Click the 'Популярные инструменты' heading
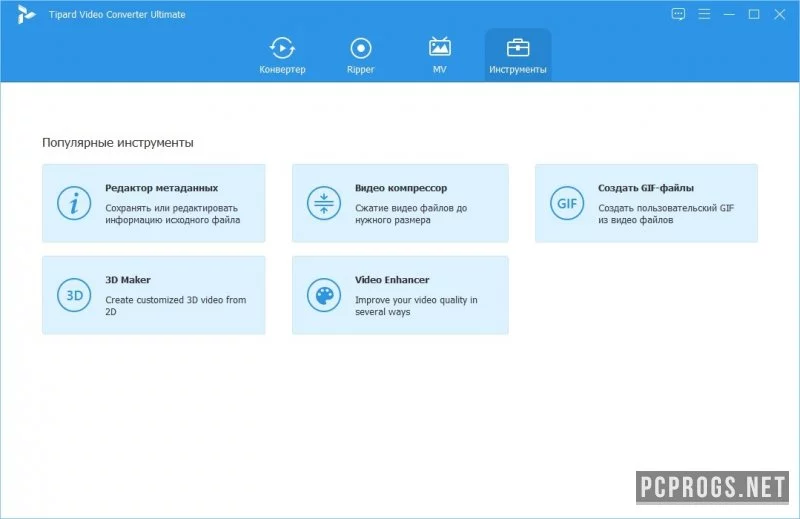Screen dimensions: 800x519 [117, 142]
